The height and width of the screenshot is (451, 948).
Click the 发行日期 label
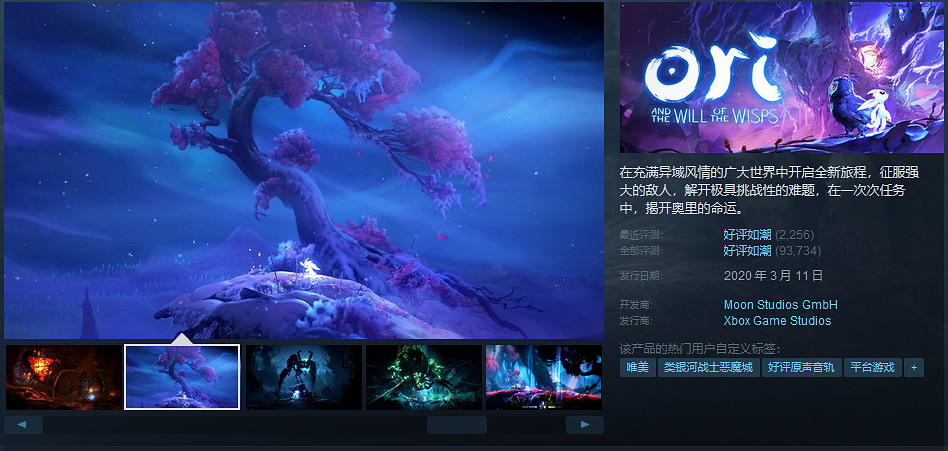[641, 276]
